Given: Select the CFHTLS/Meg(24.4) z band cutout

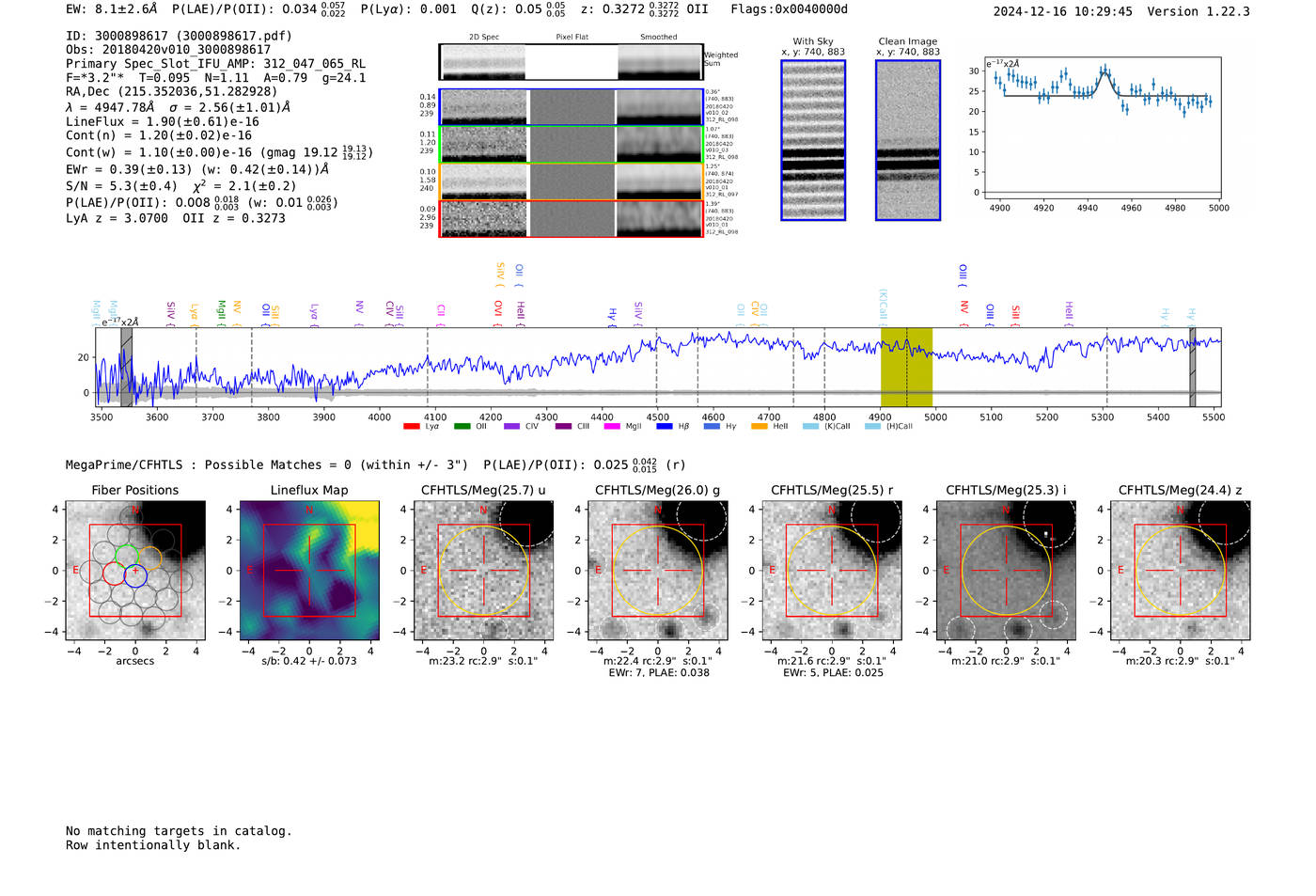Looking at the screenshot, I should tap(1181, 571).
